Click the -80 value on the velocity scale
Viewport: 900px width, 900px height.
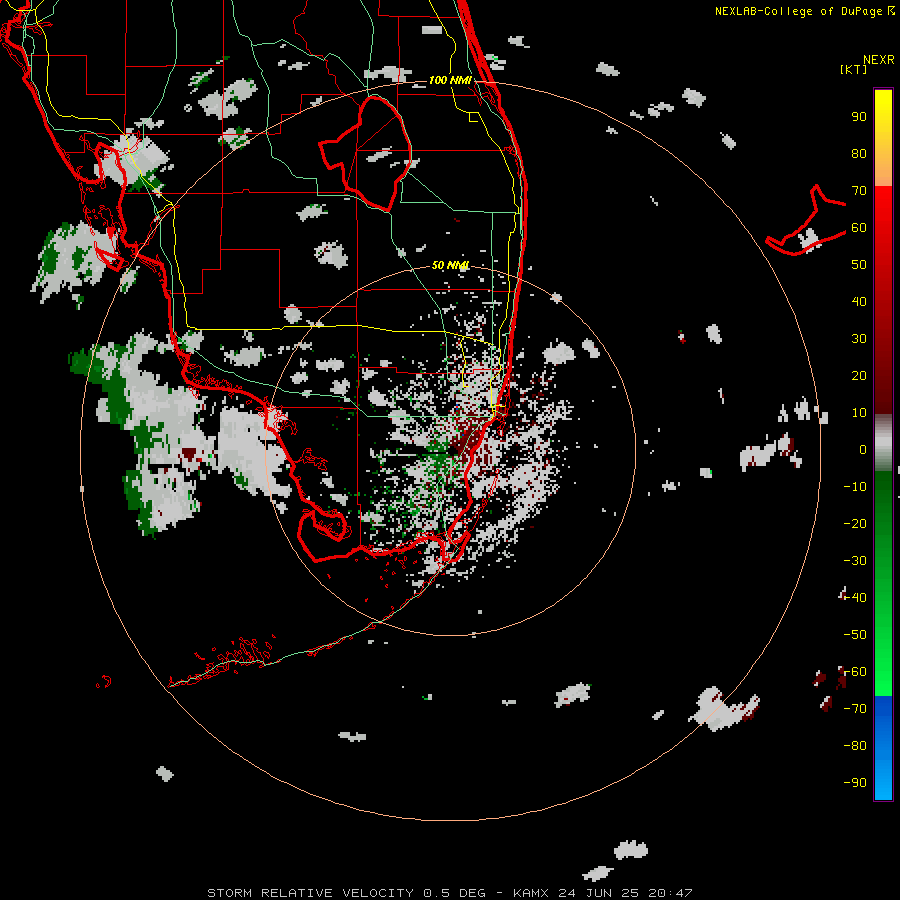[x=855, y=746]
